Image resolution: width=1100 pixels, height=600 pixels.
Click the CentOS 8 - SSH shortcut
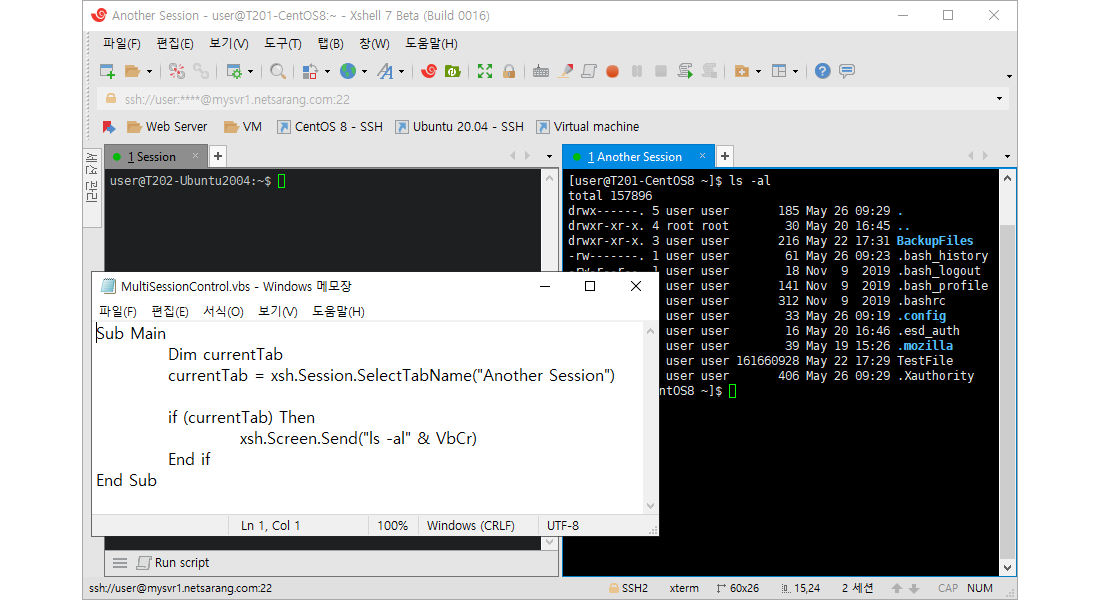330,127
